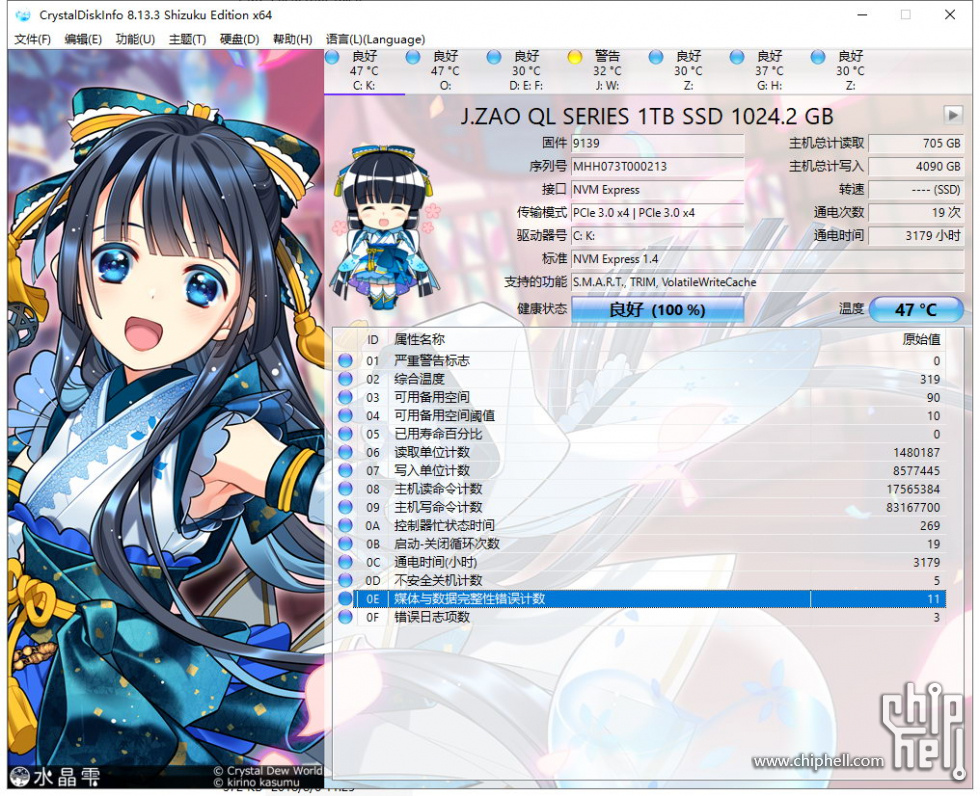Click status icon for 0C 通电时间(小时)

click(x=345, y=562)
